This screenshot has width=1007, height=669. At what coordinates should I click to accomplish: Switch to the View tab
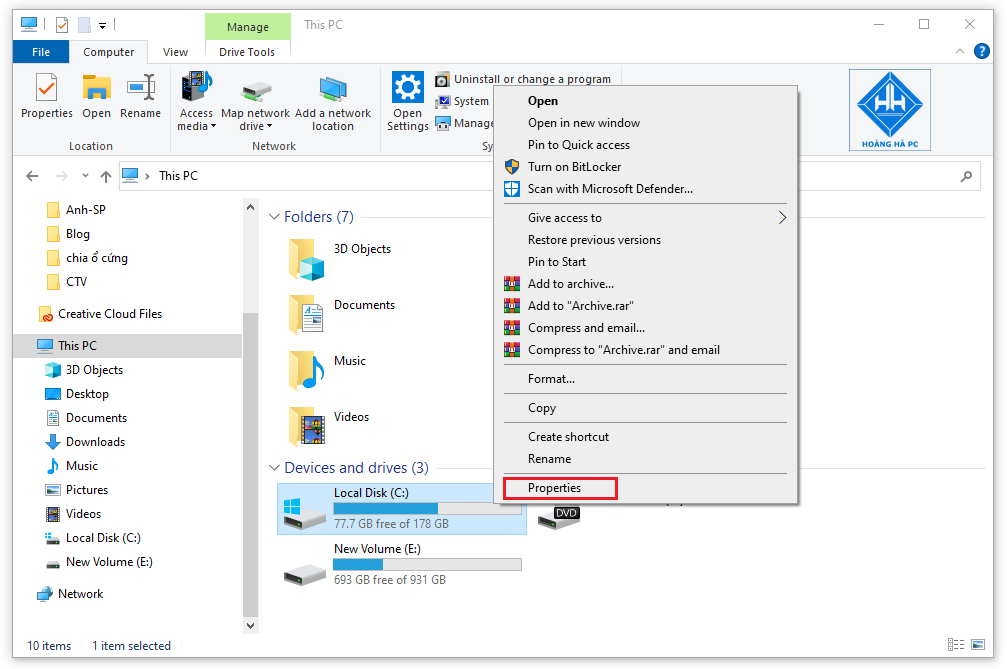coord(175,52)
